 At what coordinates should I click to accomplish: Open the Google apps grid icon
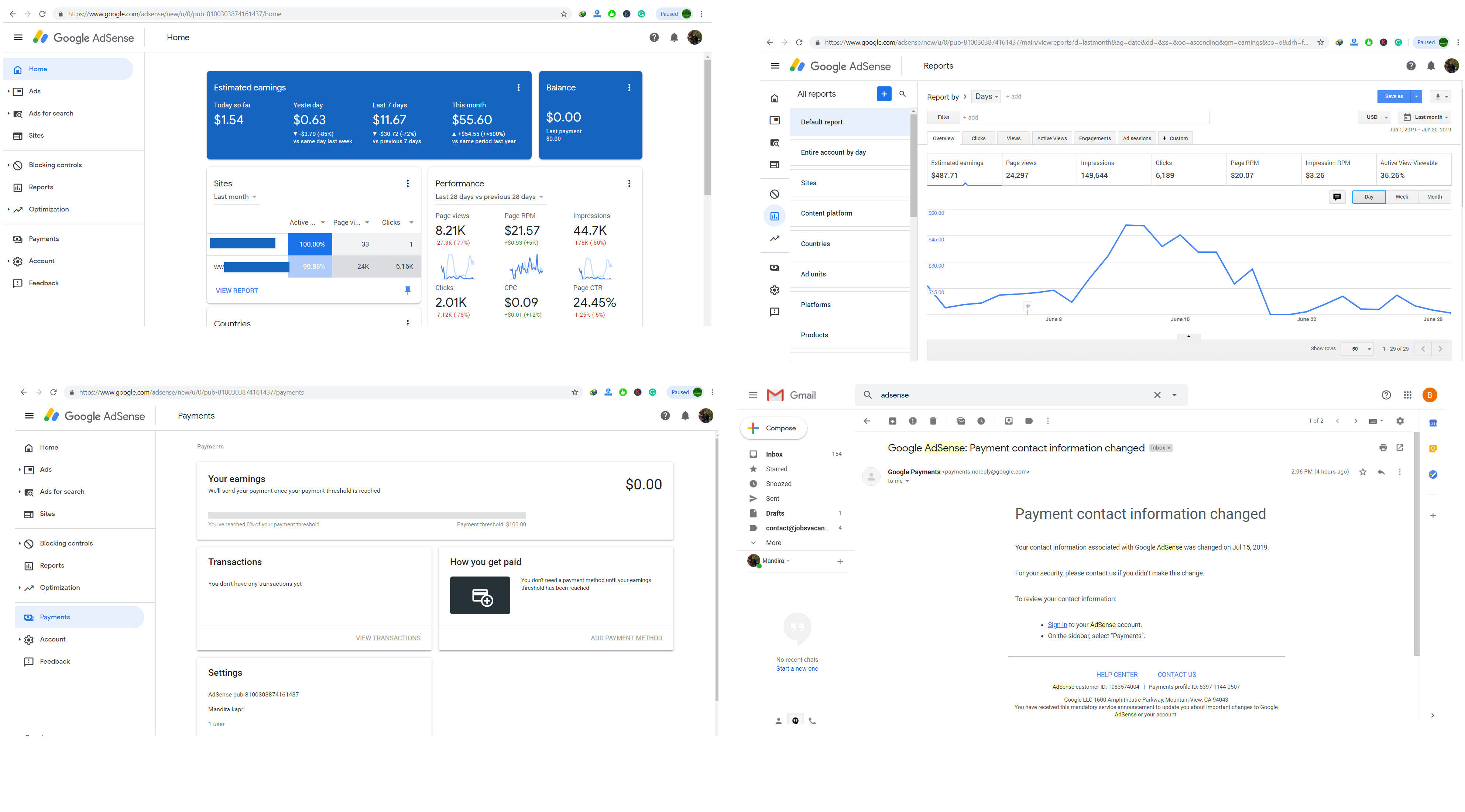click(1407, 395)
